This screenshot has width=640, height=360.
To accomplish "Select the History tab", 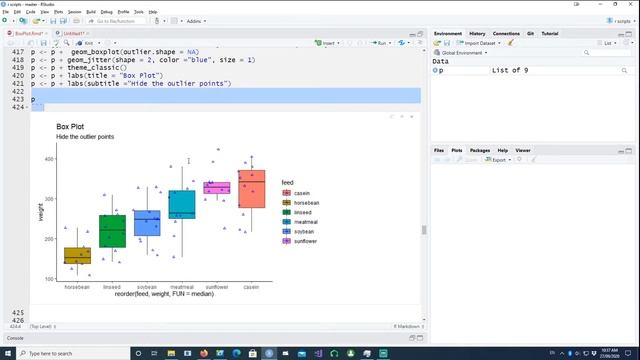I will click(477, 33).
